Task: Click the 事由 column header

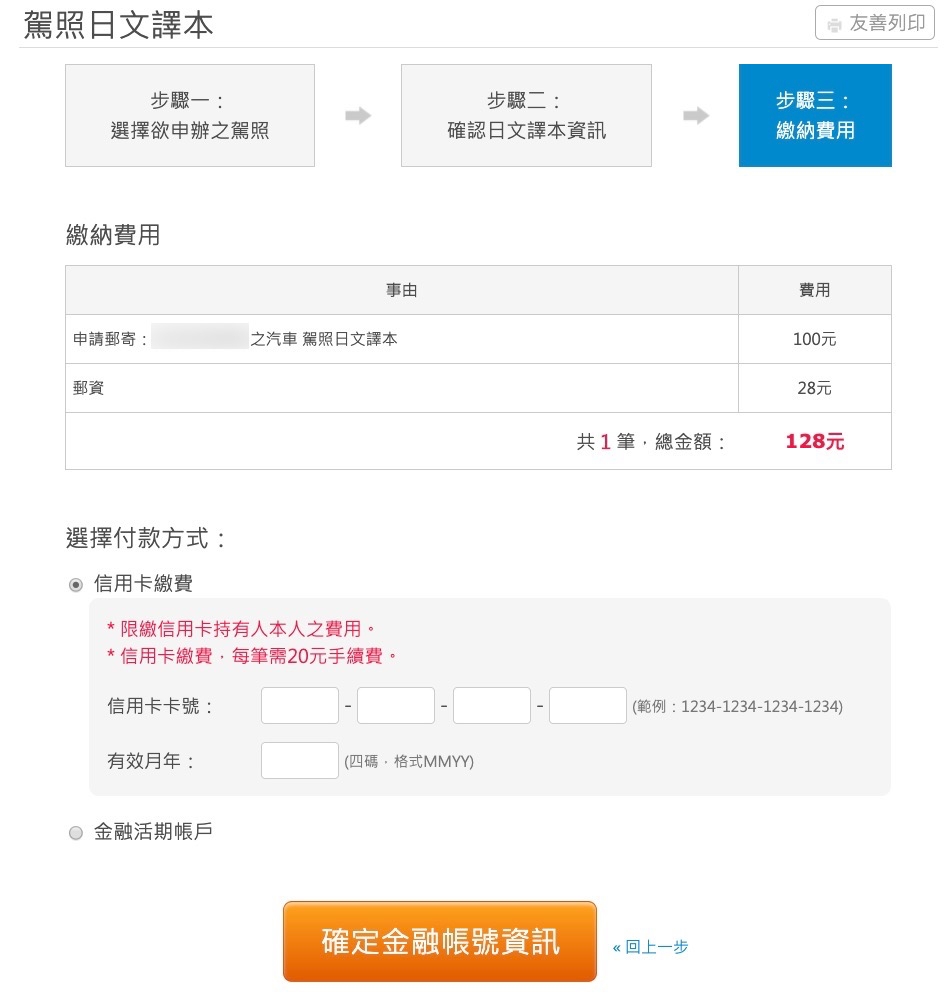Action: (x=402, y=291)
